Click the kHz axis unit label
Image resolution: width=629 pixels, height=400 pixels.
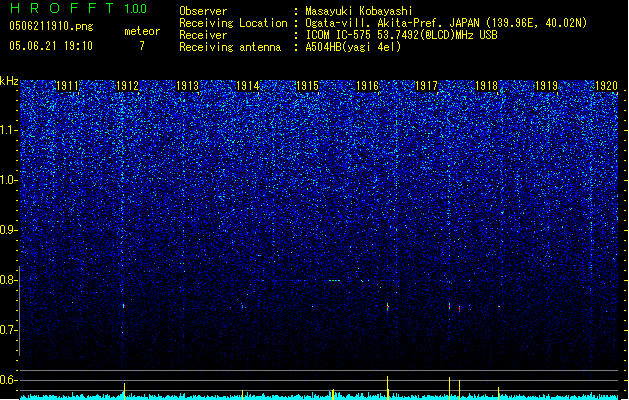pyautogui.click(x=9, y=81)
